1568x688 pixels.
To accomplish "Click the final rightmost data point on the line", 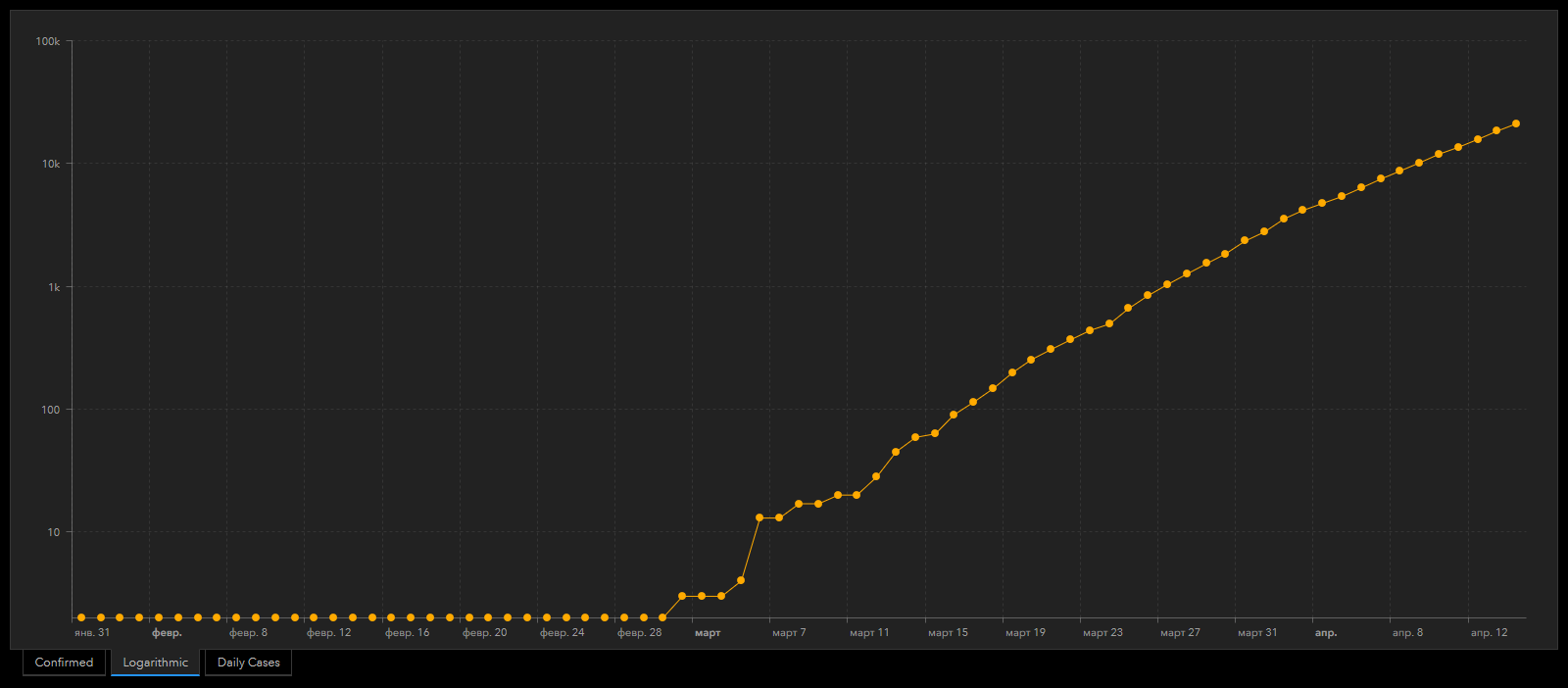I will click(x=1516, y=123).
